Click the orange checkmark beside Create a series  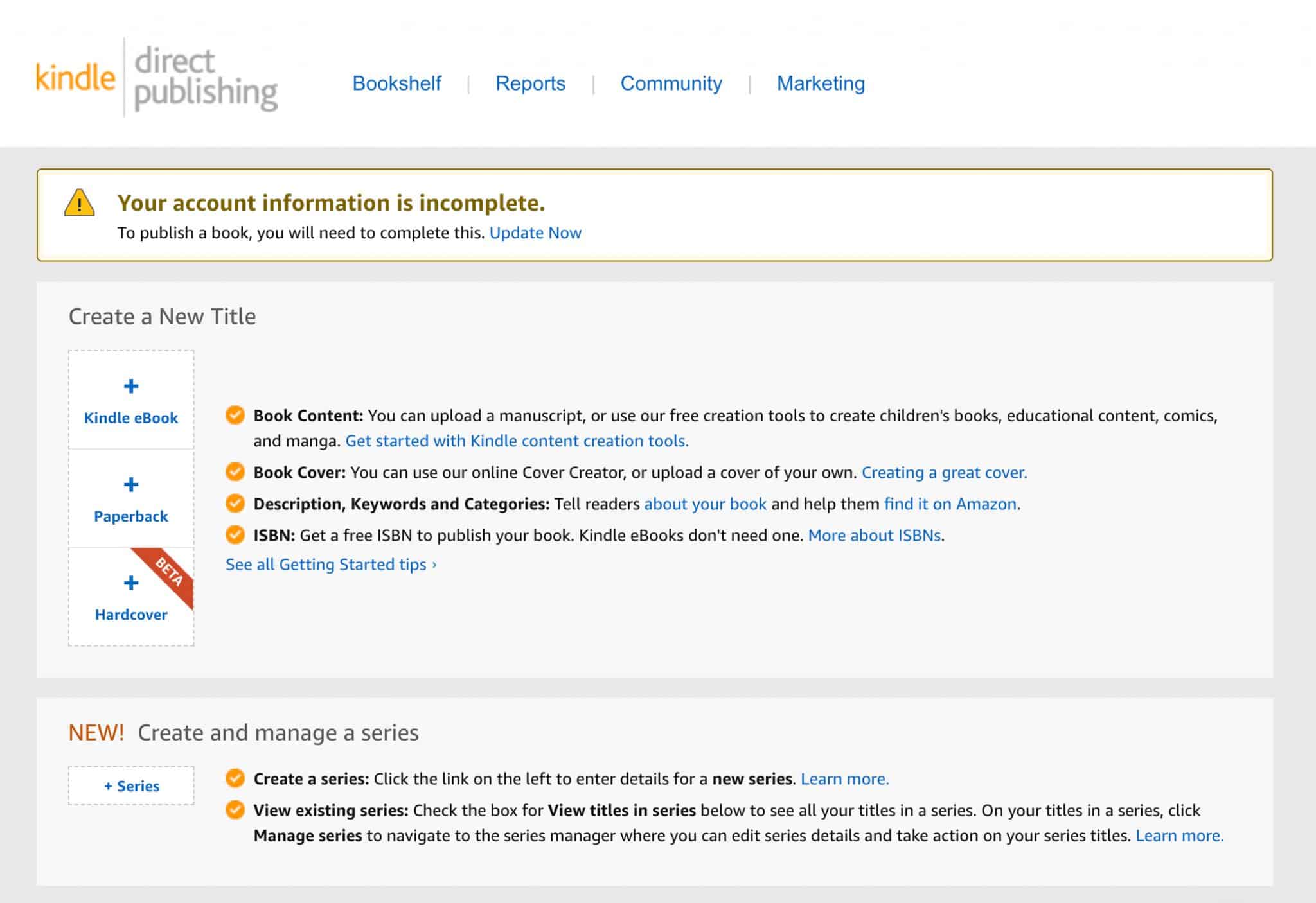click(235, 778)
